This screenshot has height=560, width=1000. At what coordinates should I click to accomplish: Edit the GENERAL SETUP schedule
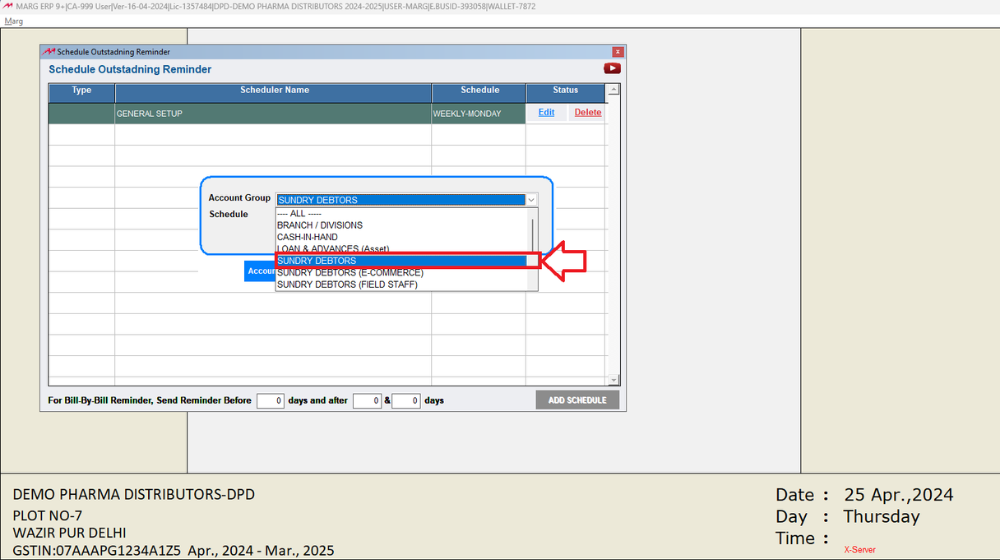546,113
